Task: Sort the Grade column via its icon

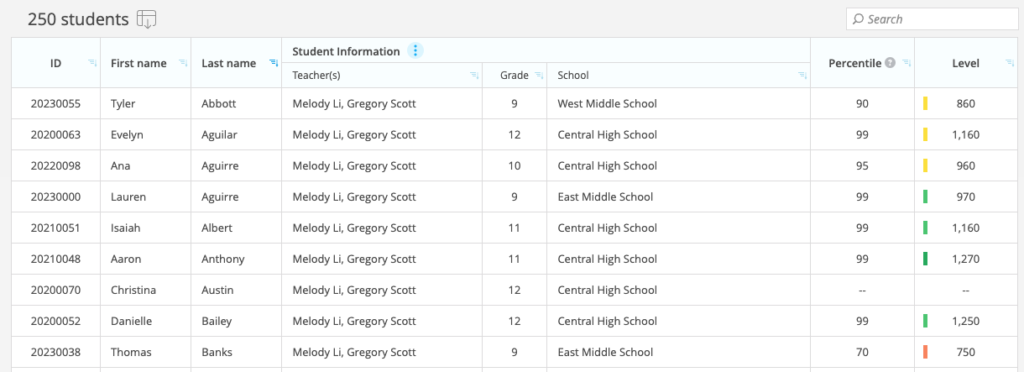Action: click(x=539, y=76)
